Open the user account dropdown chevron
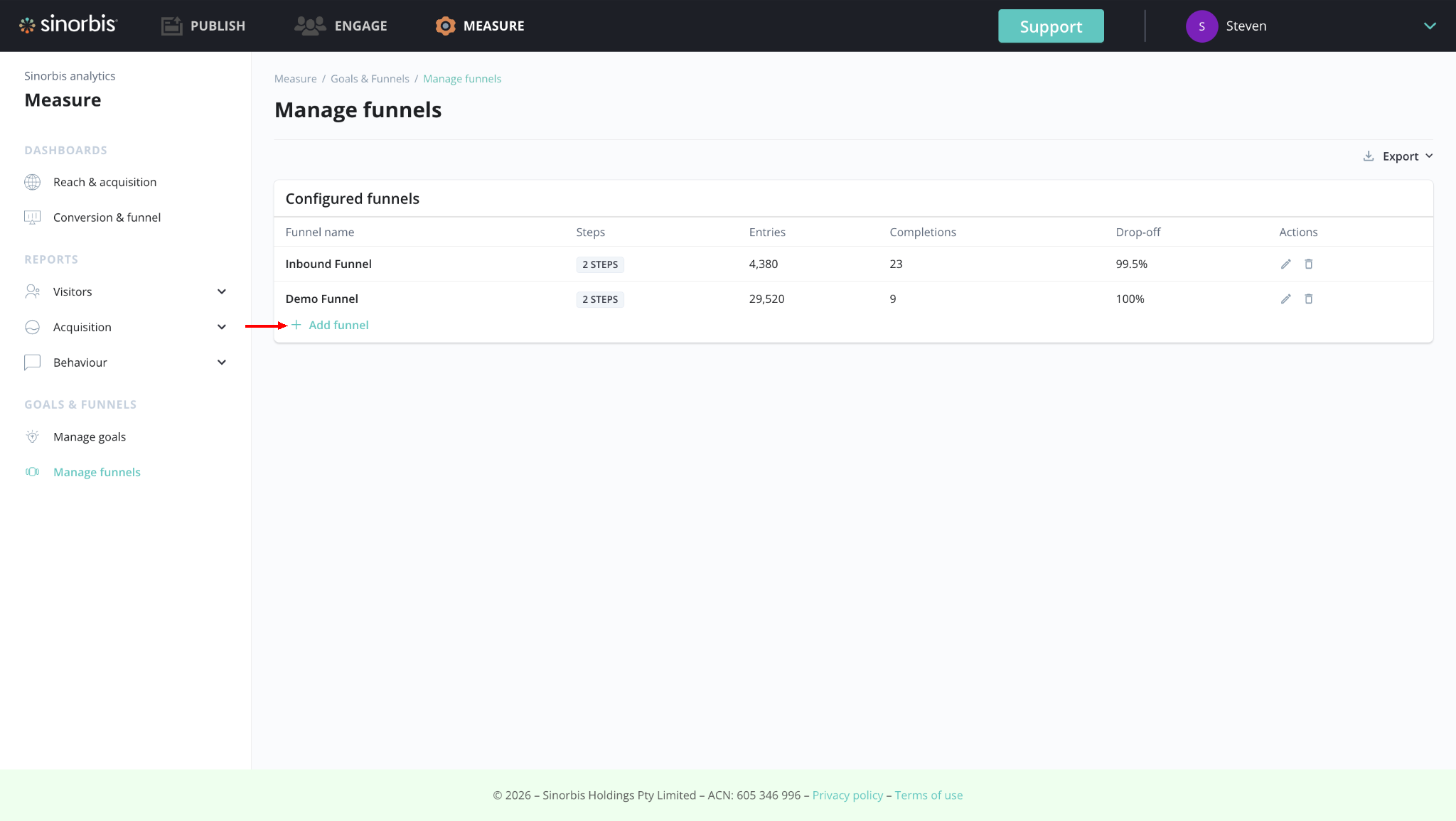 (1430, 26)
